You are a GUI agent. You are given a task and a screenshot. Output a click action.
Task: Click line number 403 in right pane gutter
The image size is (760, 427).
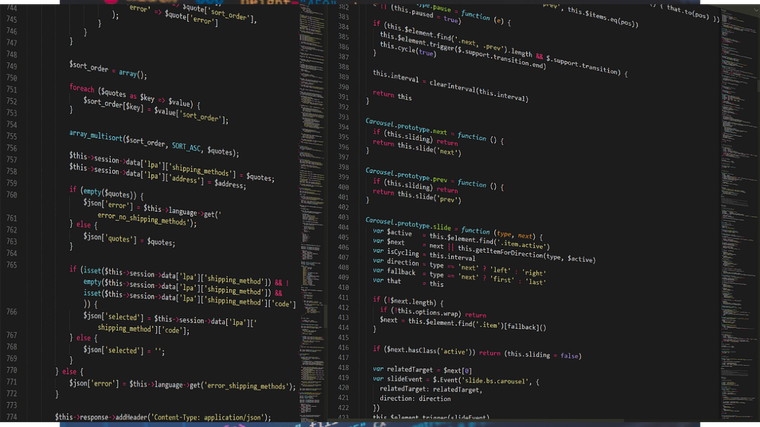tap(343, 217)
